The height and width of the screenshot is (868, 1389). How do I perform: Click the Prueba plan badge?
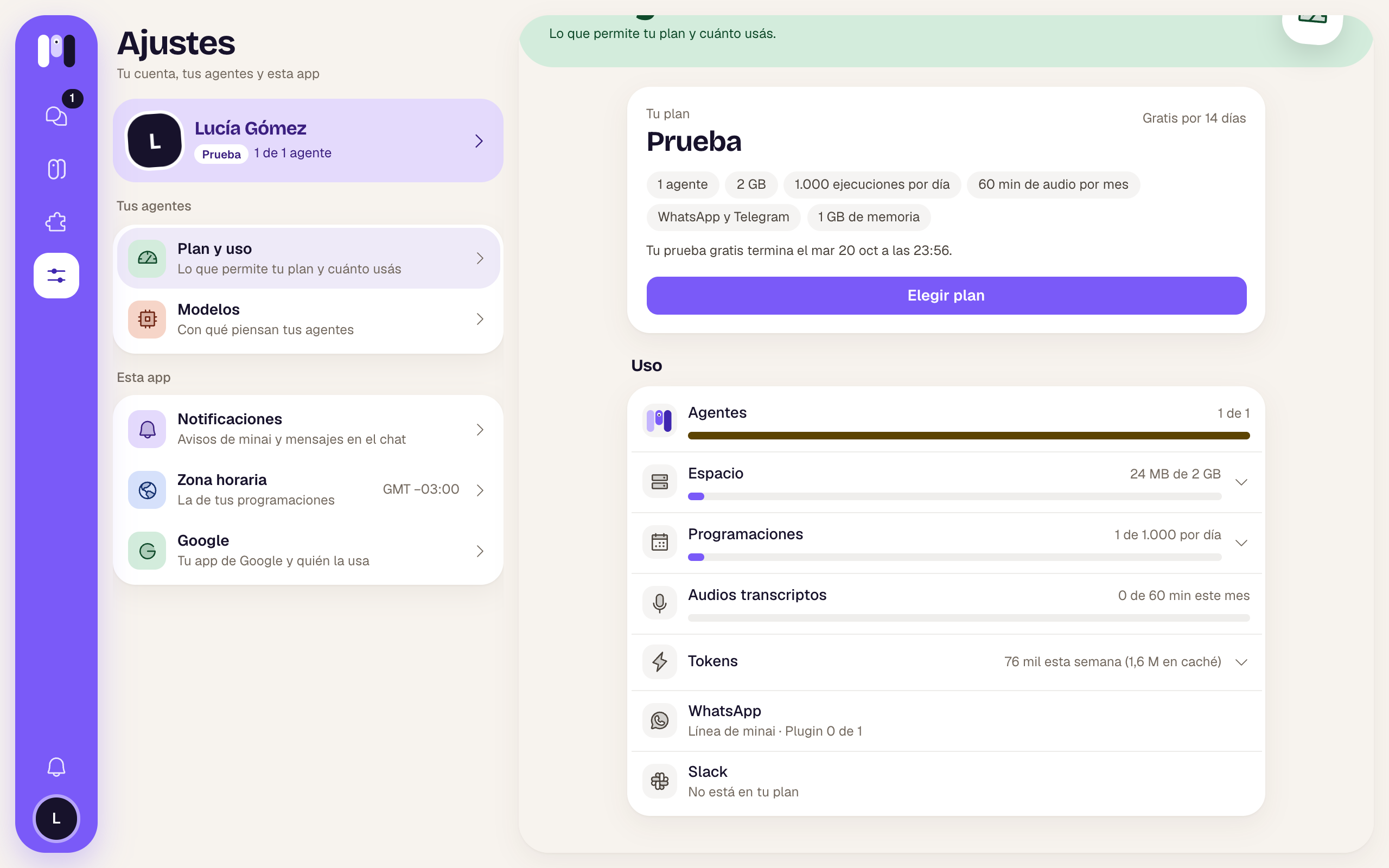point(221,154)
